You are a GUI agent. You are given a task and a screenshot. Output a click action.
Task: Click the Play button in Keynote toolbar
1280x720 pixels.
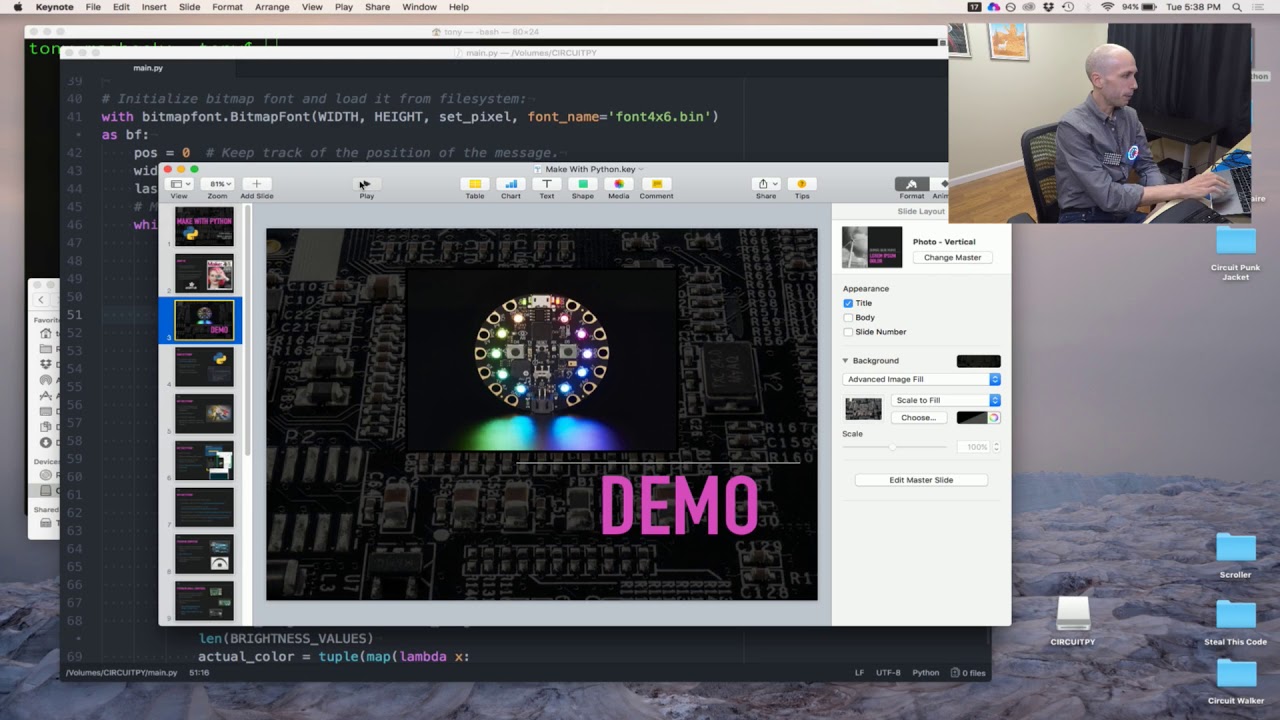click(366, 184)
